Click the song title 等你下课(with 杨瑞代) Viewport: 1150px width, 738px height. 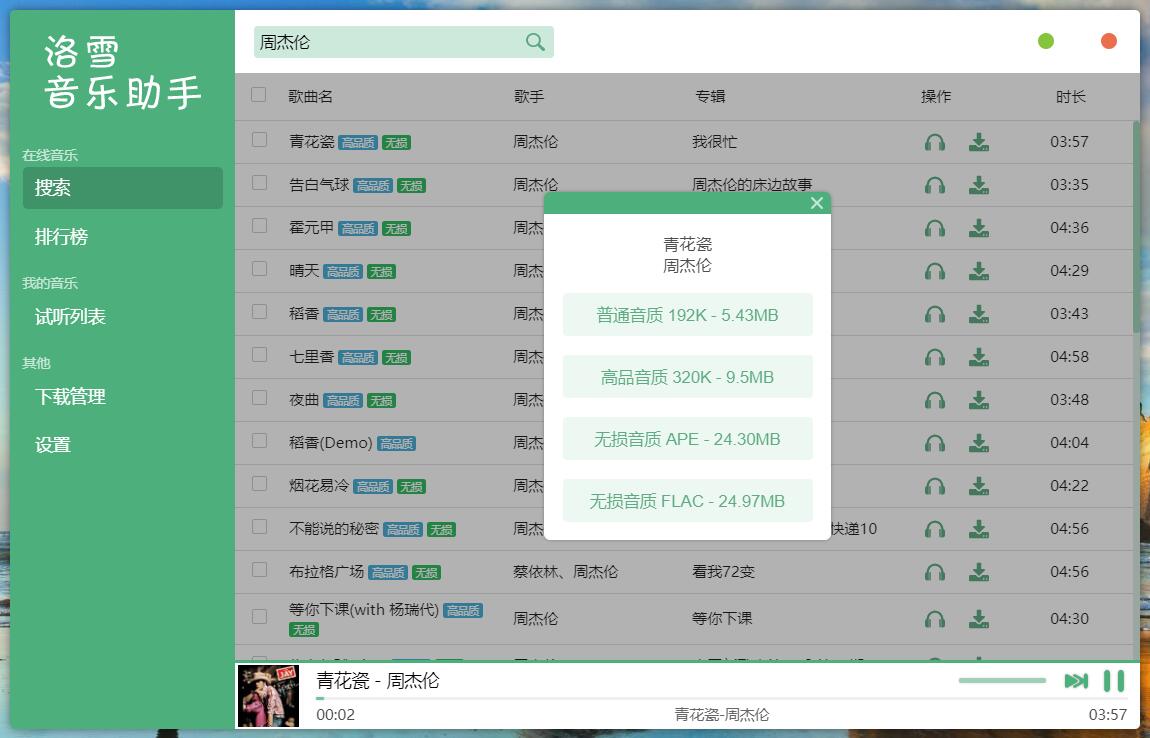point(364,610)
